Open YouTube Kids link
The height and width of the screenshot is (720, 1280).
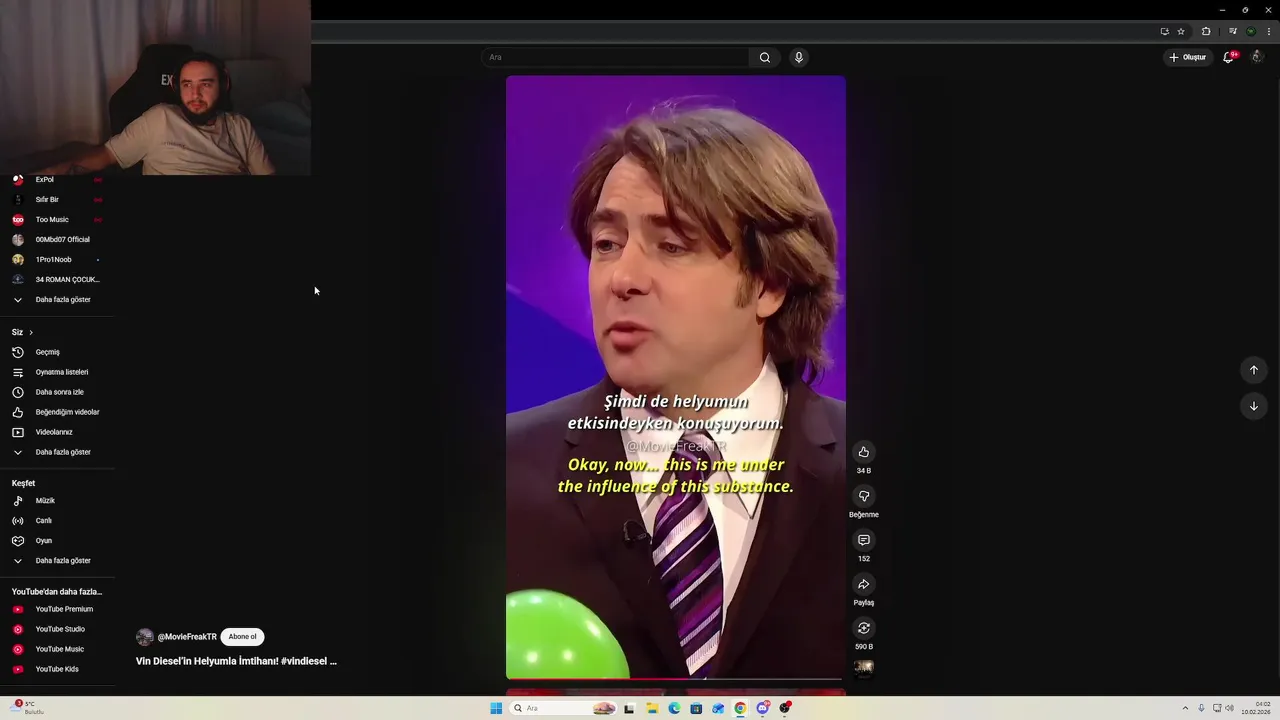[x=57, y=669]
